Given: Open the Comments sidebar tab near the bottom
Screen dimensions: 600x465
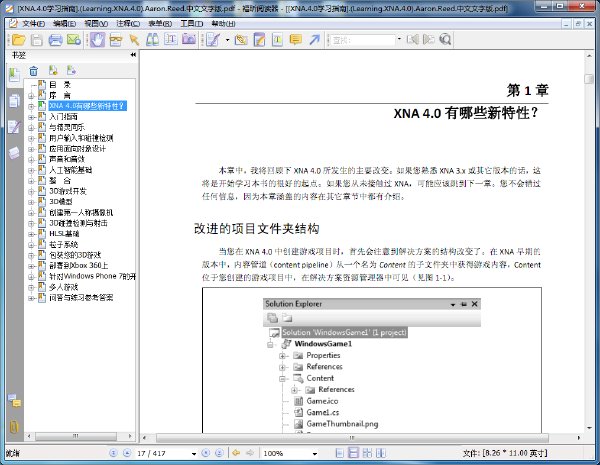Looking at the screenshot, I should pos(15,401).
